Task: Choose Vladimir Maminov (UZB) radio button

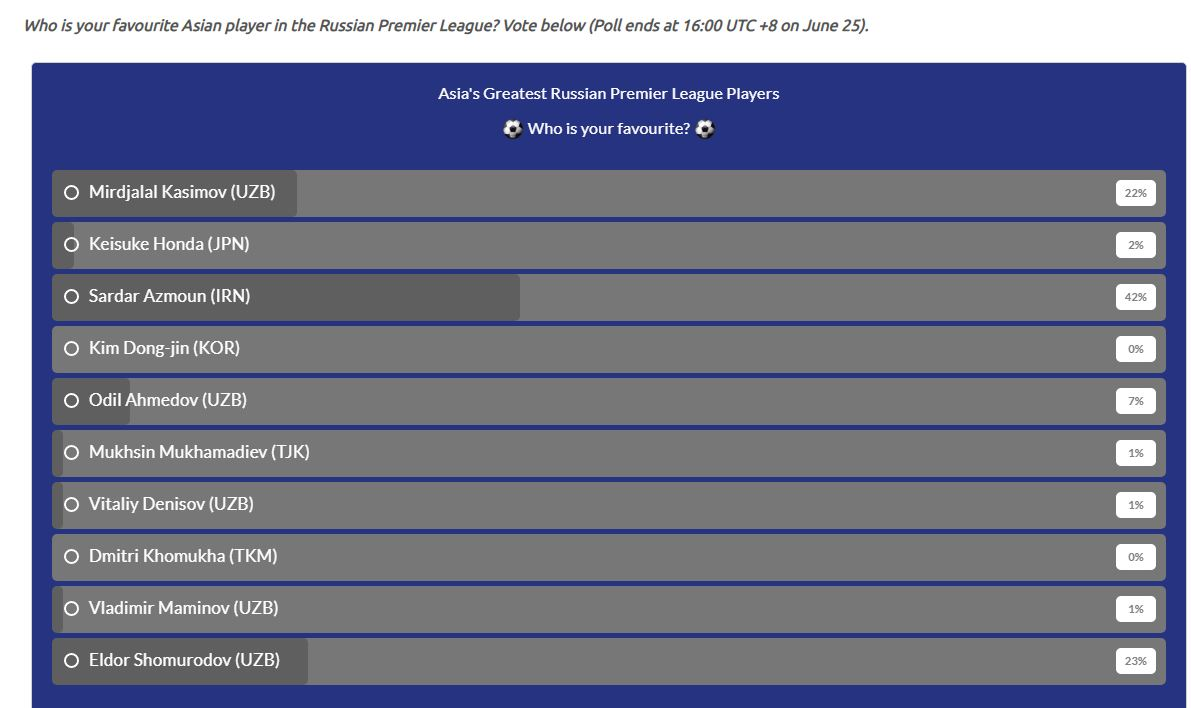Action: (71, 609)
